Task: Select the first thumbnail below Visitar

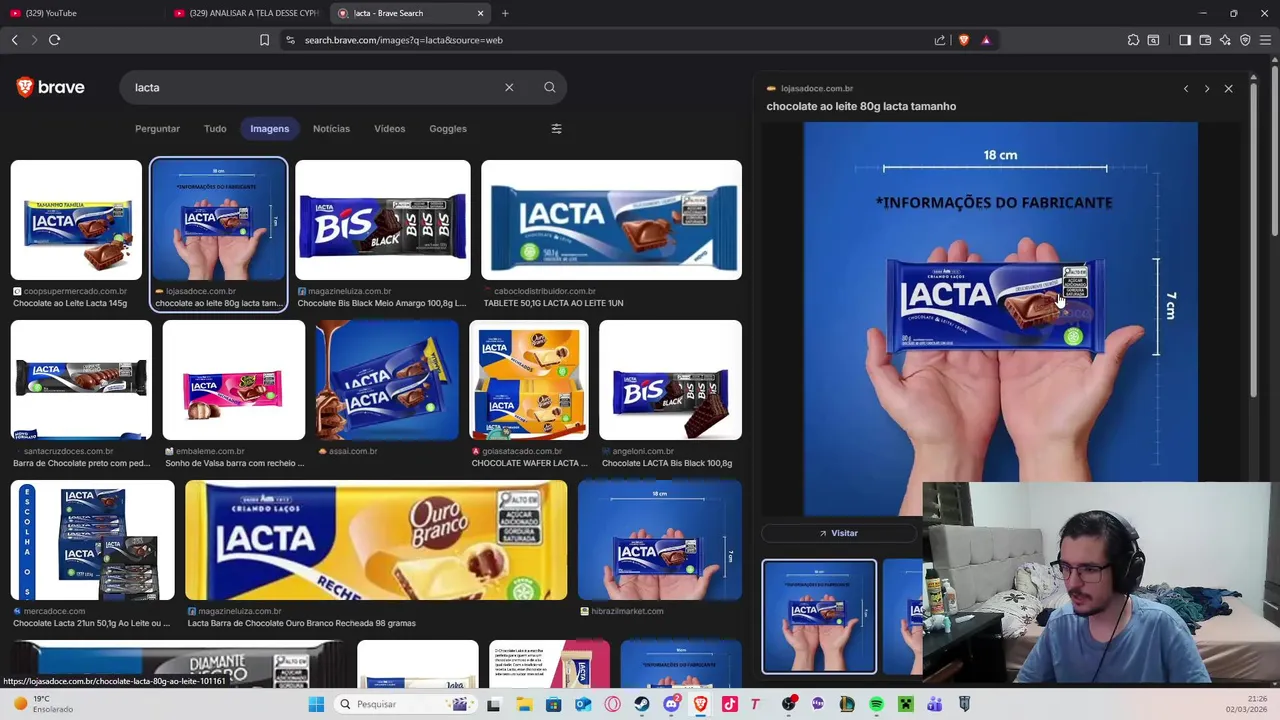Action: pos(819,617)
